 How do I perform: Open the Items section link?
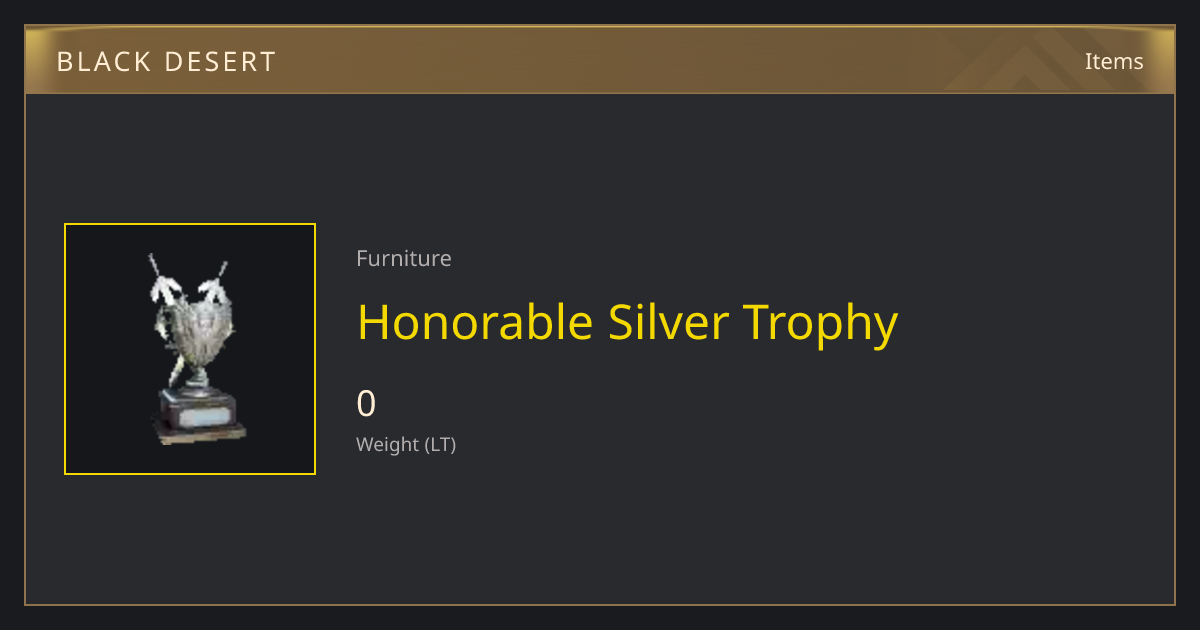[x=1114, y=61]
